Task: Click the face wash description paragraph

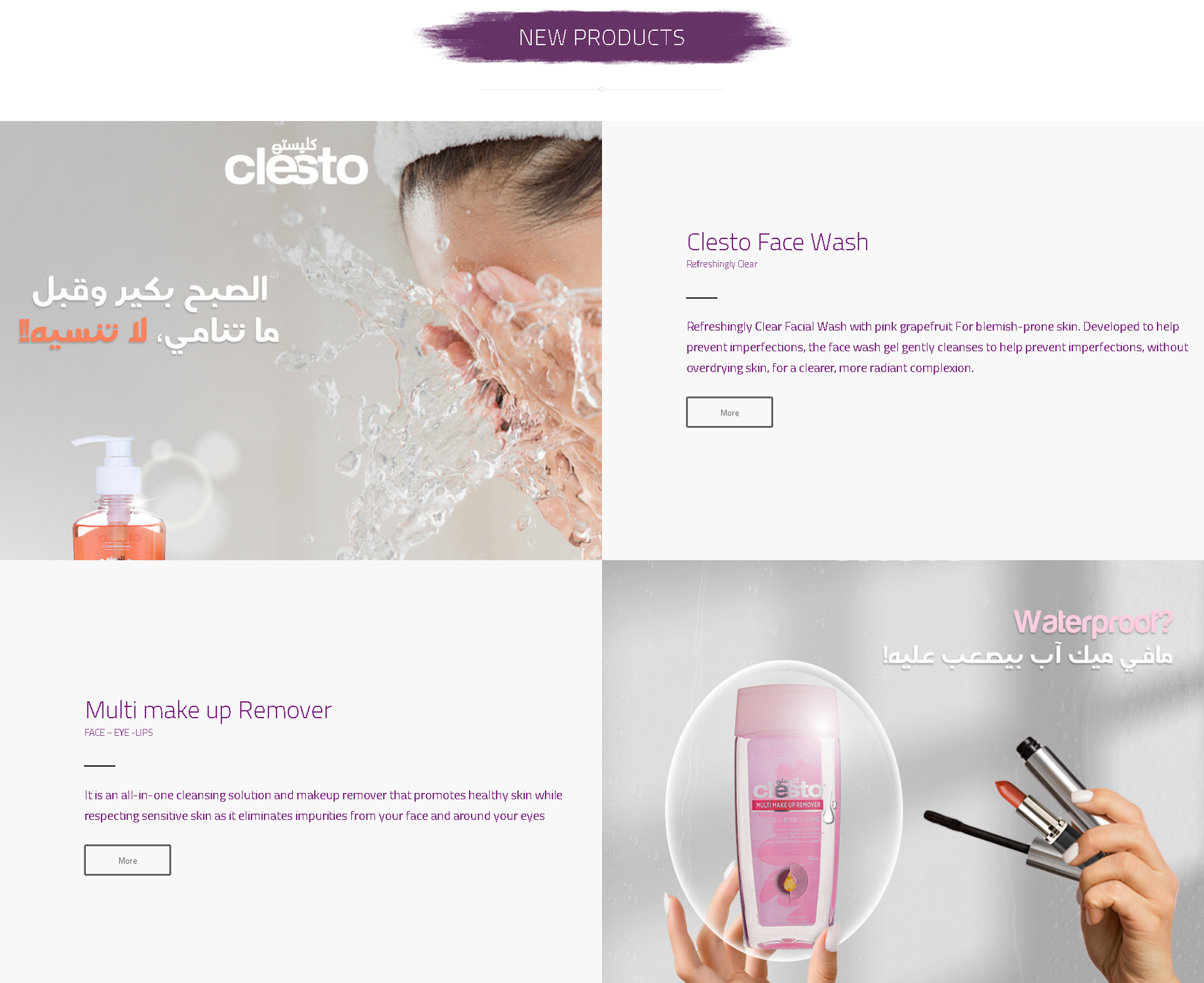Action: [937, 347]
